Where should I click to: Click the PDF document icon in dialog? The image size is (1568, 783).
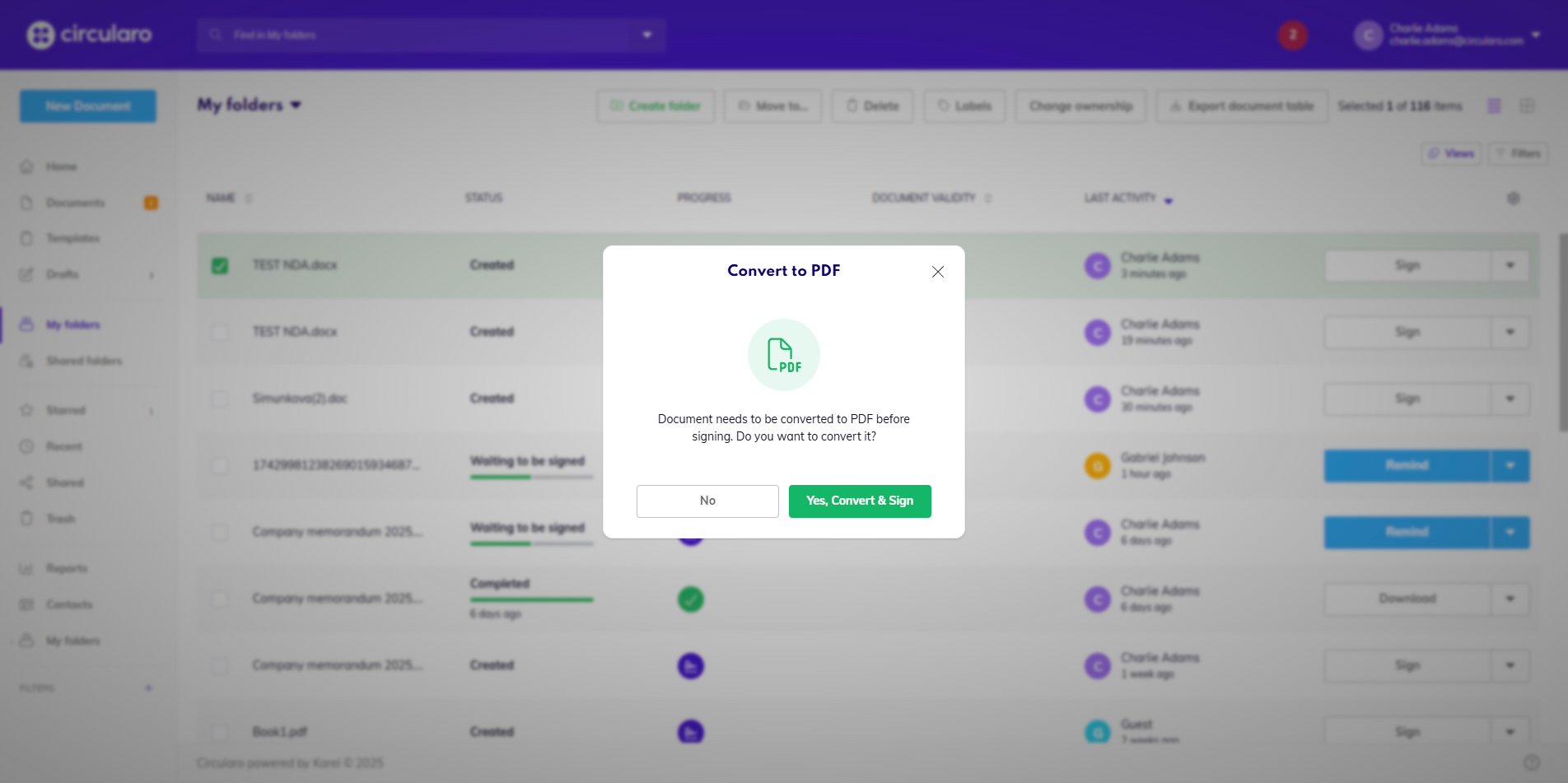(x=783, y=355)
